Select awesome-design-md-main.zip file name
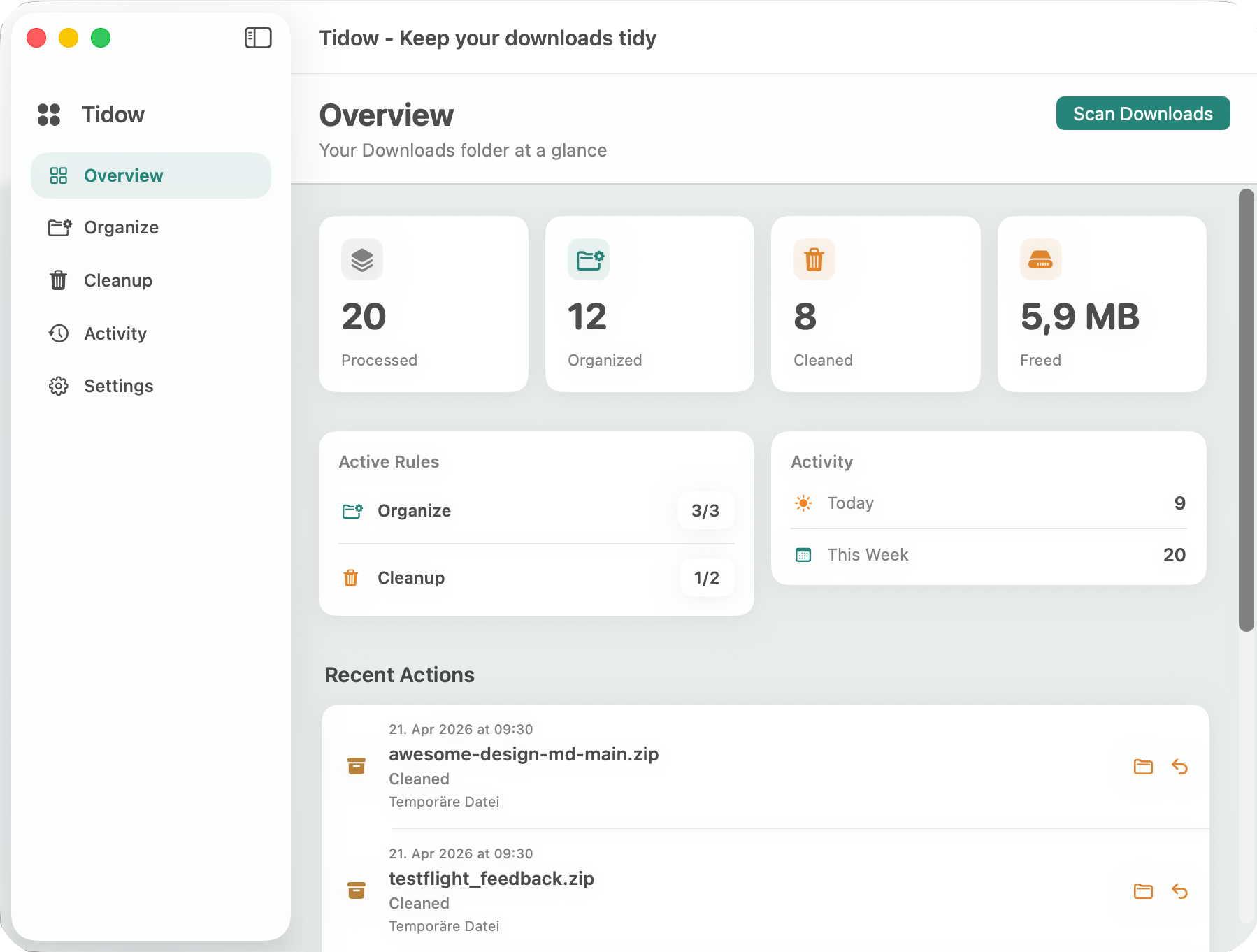 coord(524,754)
